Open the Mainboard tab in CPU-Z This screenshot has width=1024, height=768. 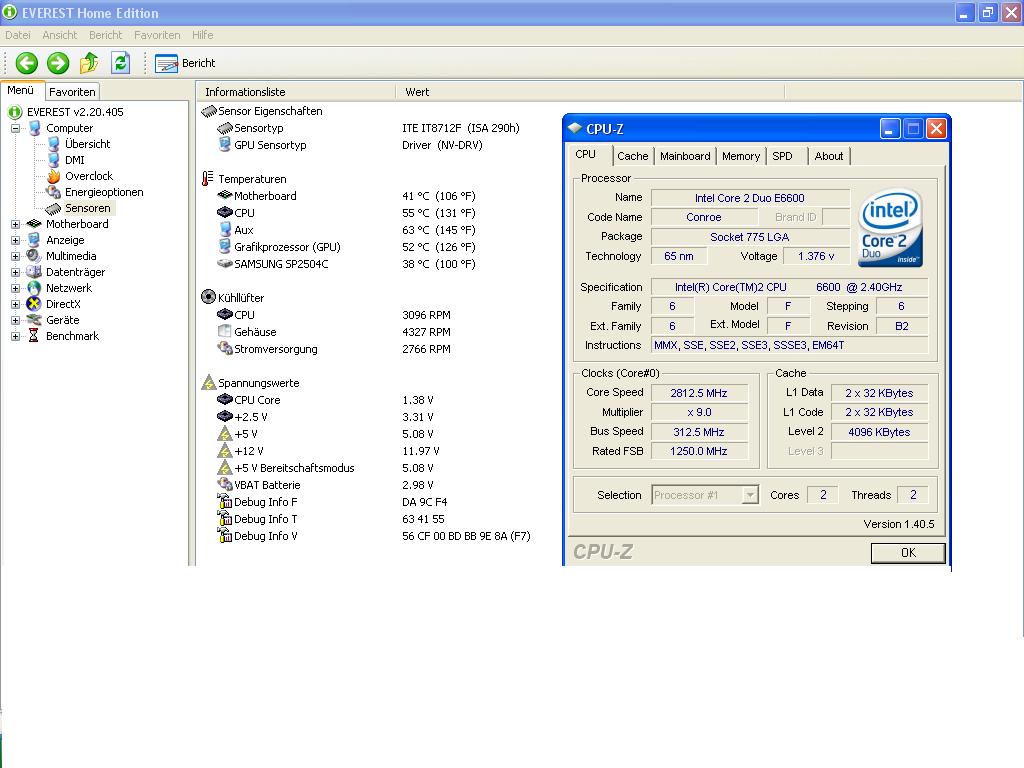(x=685, y=156)
